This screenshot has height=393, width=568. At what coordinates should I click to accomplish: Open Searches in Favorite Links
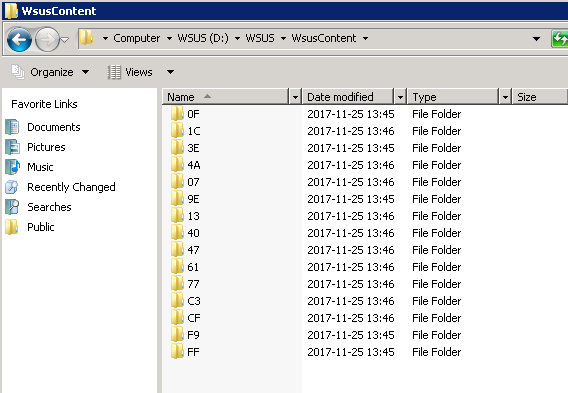(x=49, y=207)
